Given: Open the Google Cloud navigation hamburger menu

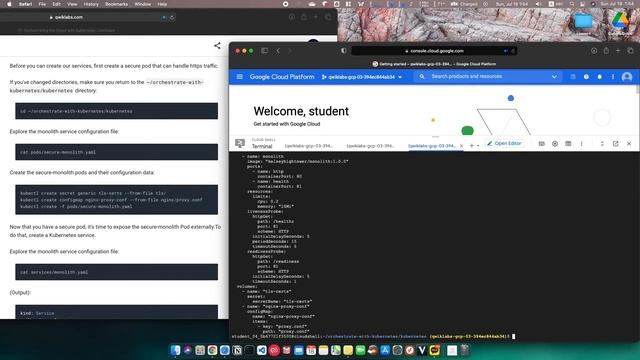Looking at the screenshot, I should coord(240,77).
